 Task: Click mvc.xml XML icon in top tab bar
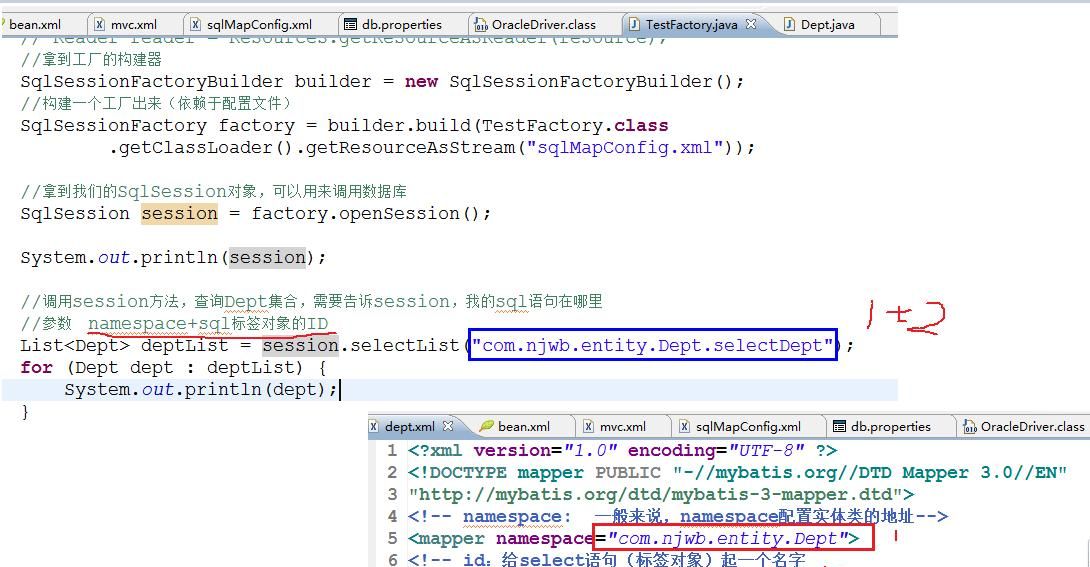point(100,24)
